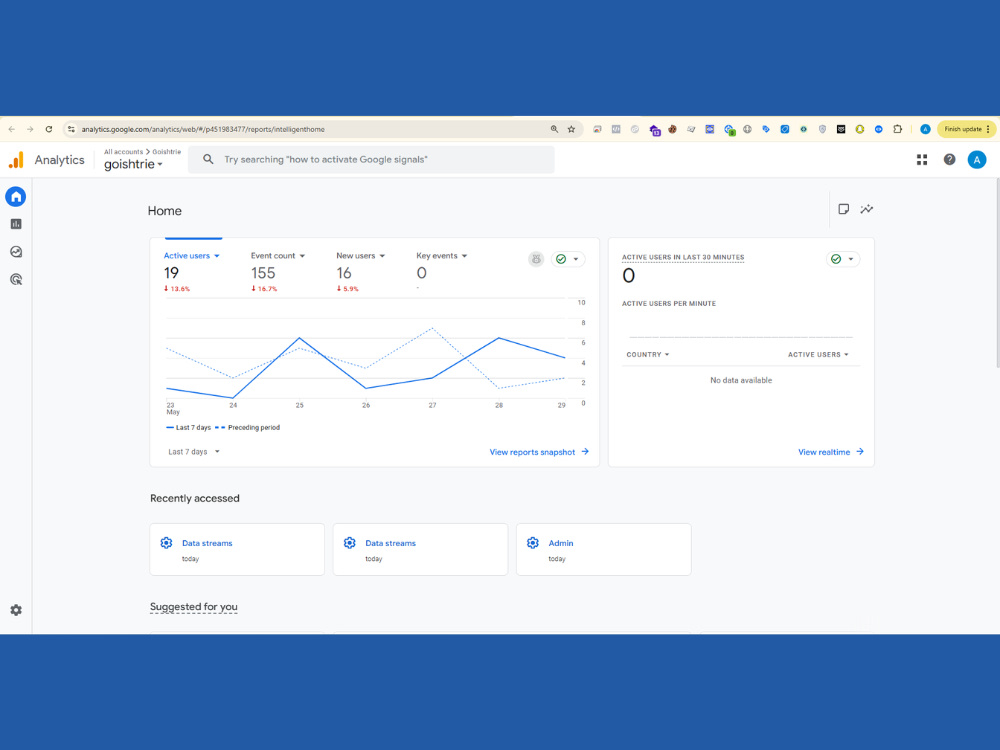The height and width of the screenshot is (750, 1000).
Task: Open the Extensions puzzle piece icon
Action: tap(897, 129)
